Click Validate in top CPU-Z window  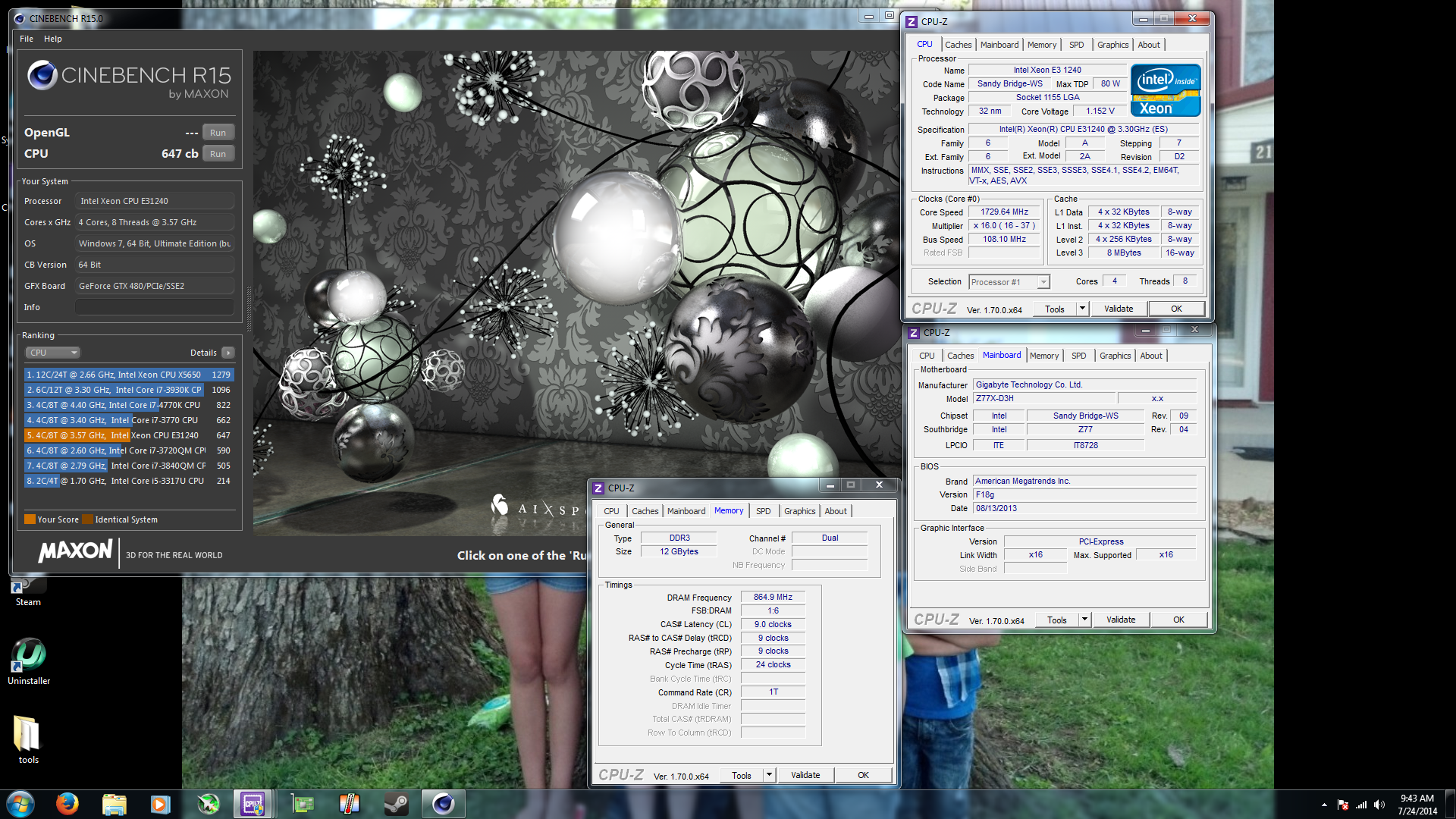pyautogui.click(x=1119, y=309)
